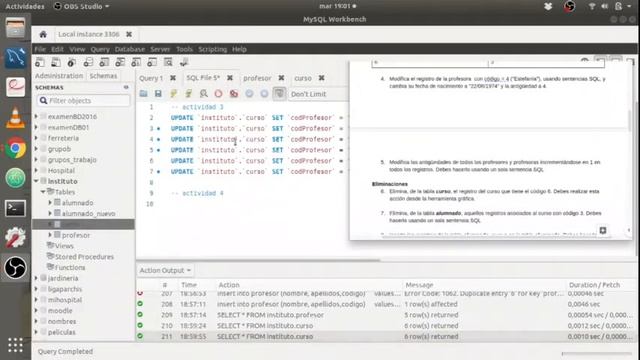This screenshot has height=360, width=640.
Task: Open the Action Output dropdown
Action: (x=165, y=270)
